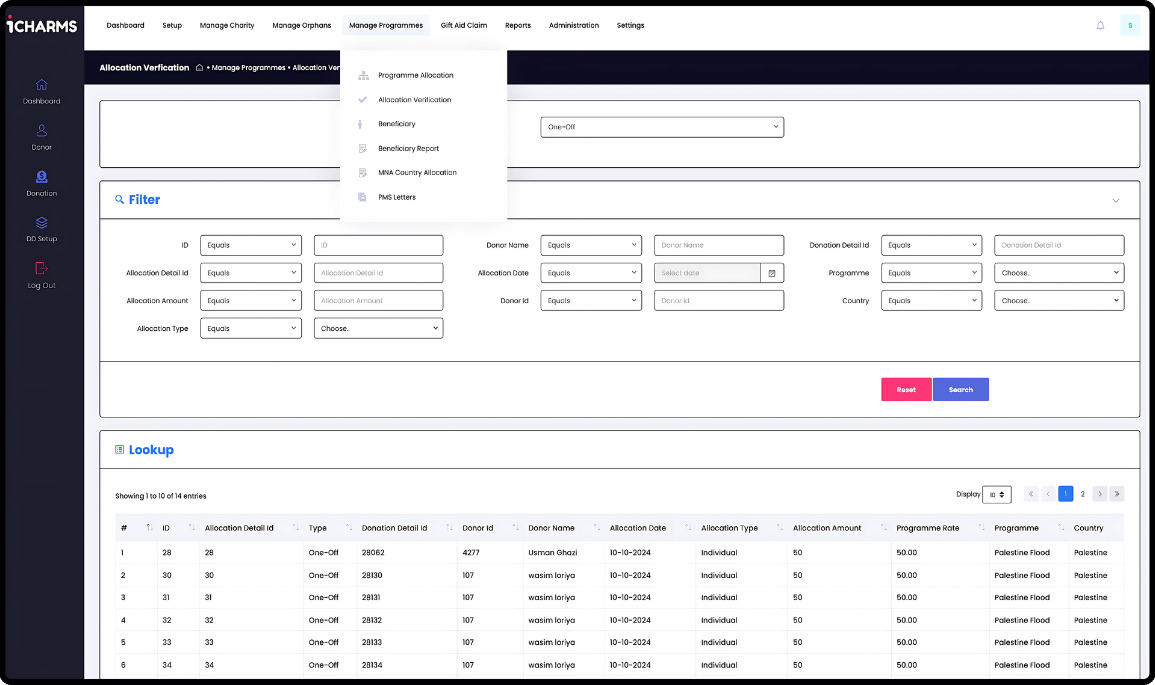The width and height of the screenshot is (1155, 685).
Task: Click the MNA Country Allocation menu icon
Action: (x=362, y=172)
